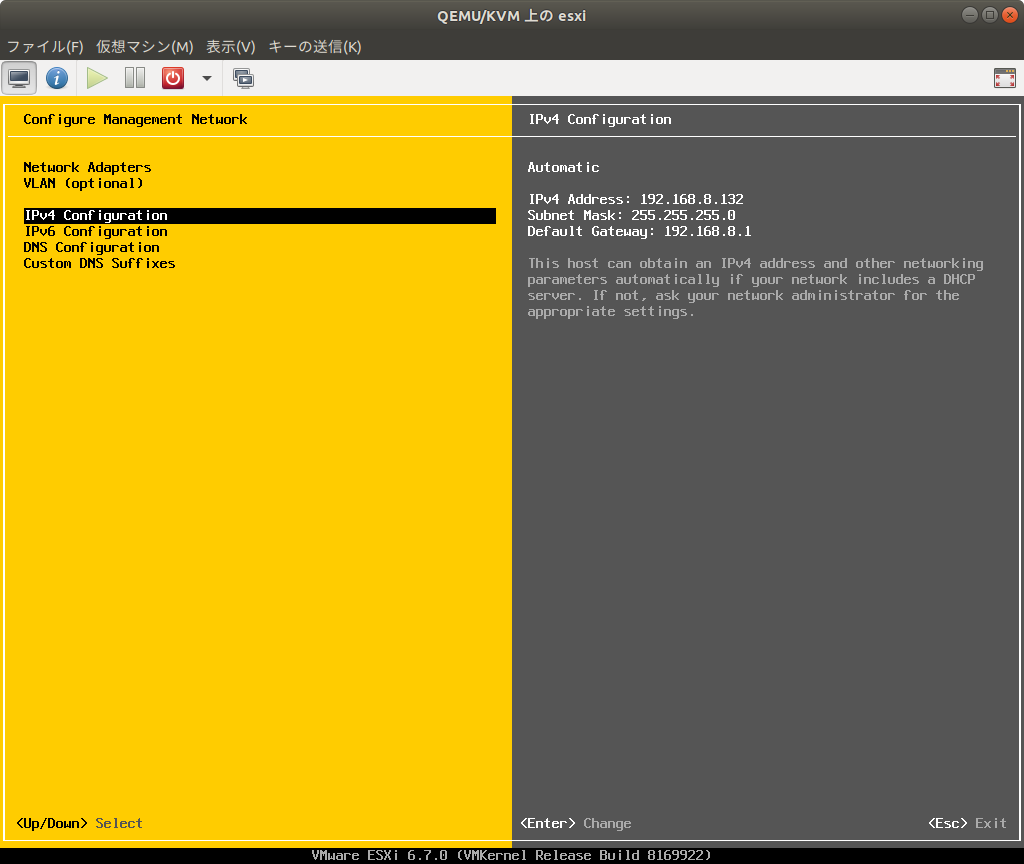This screenshot has height=864, width=1024.
Task: Click the Subnet Mask 255.255.255.0 line
Action: [x=632, y=216]
